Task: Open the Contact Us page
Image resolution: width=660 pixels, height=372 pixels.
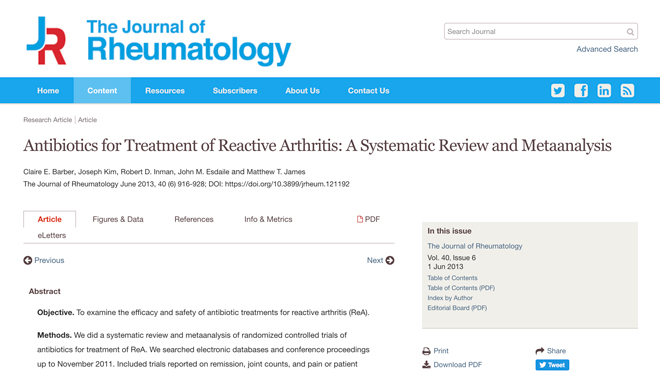Action: coord(368,90)
